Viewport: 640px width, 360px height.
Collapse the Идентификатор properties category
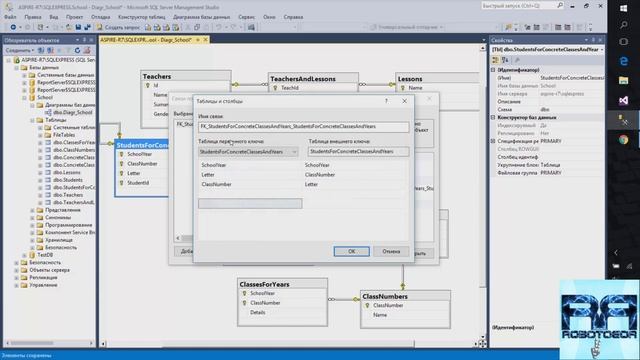[x=493, y=70]
